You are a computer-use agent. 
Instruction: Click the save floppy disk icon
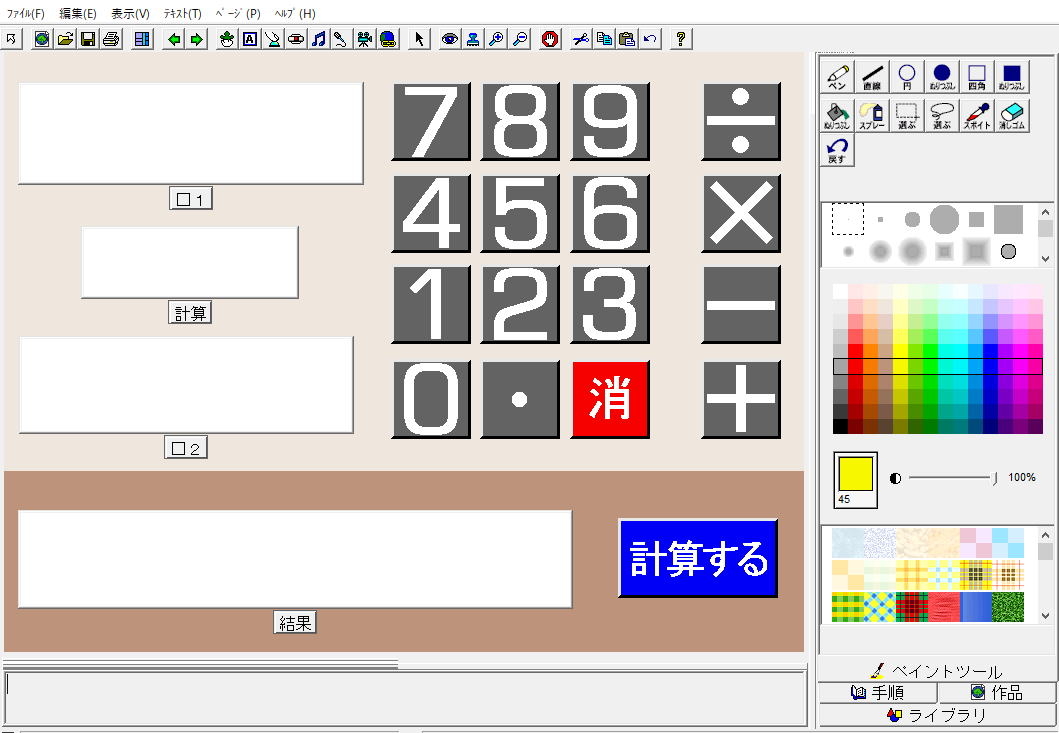pyautogui.click(x=88, y=39)
